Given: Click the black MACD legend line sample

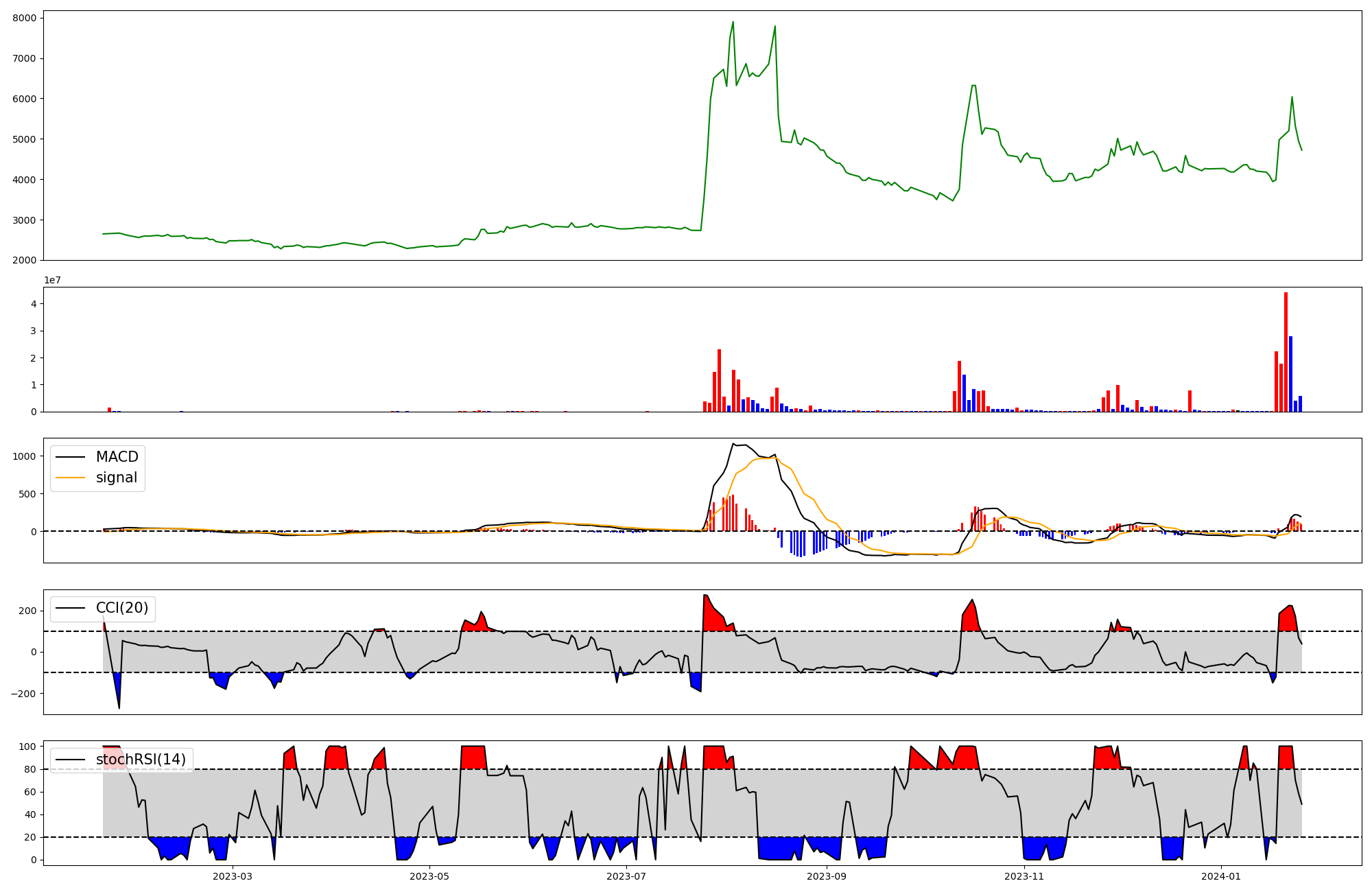Looking at the screenshot, I should [71, 457].
